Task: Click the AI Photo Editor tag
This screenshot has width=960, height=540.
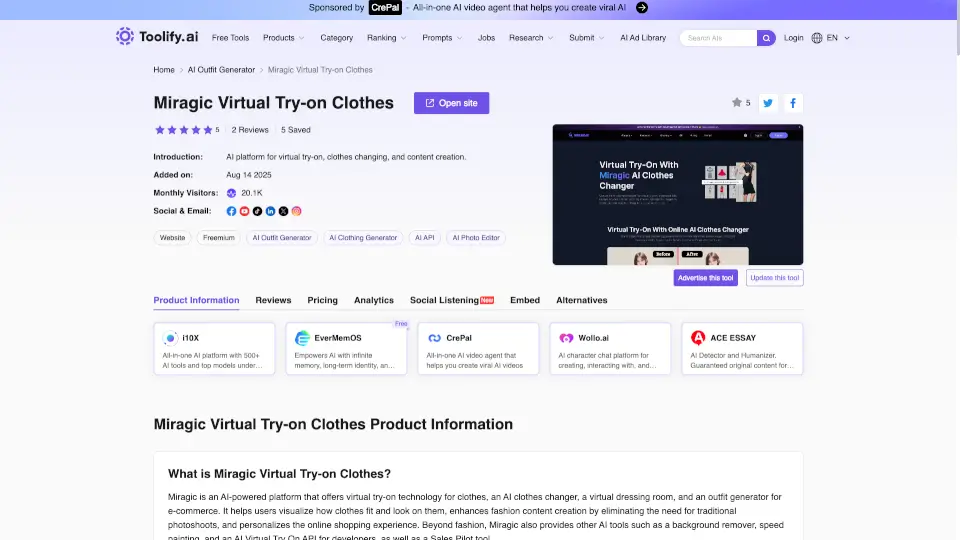Action: point(476,238)
